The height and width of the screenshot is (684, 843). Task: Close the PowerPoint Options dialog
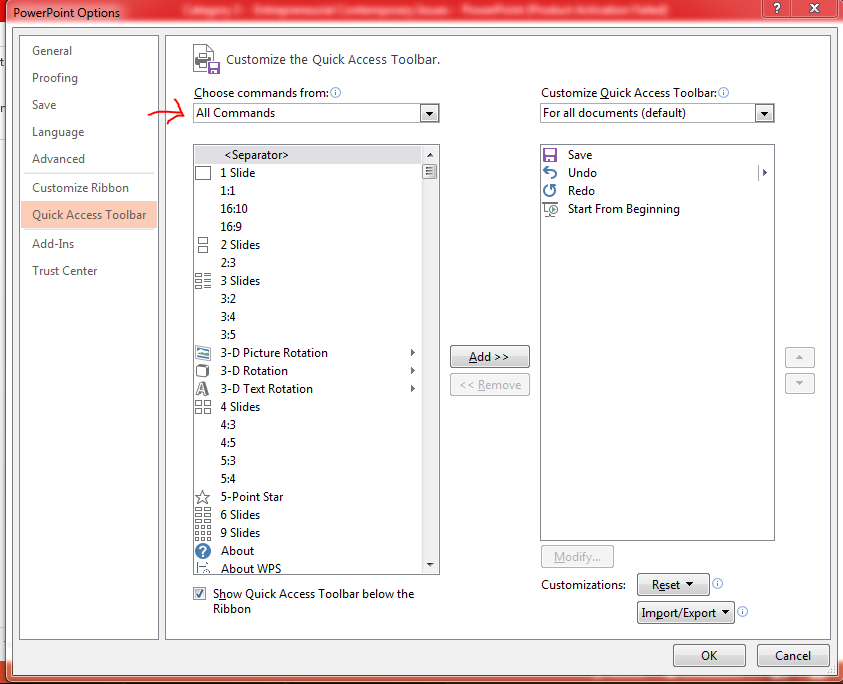click(814, 8)
